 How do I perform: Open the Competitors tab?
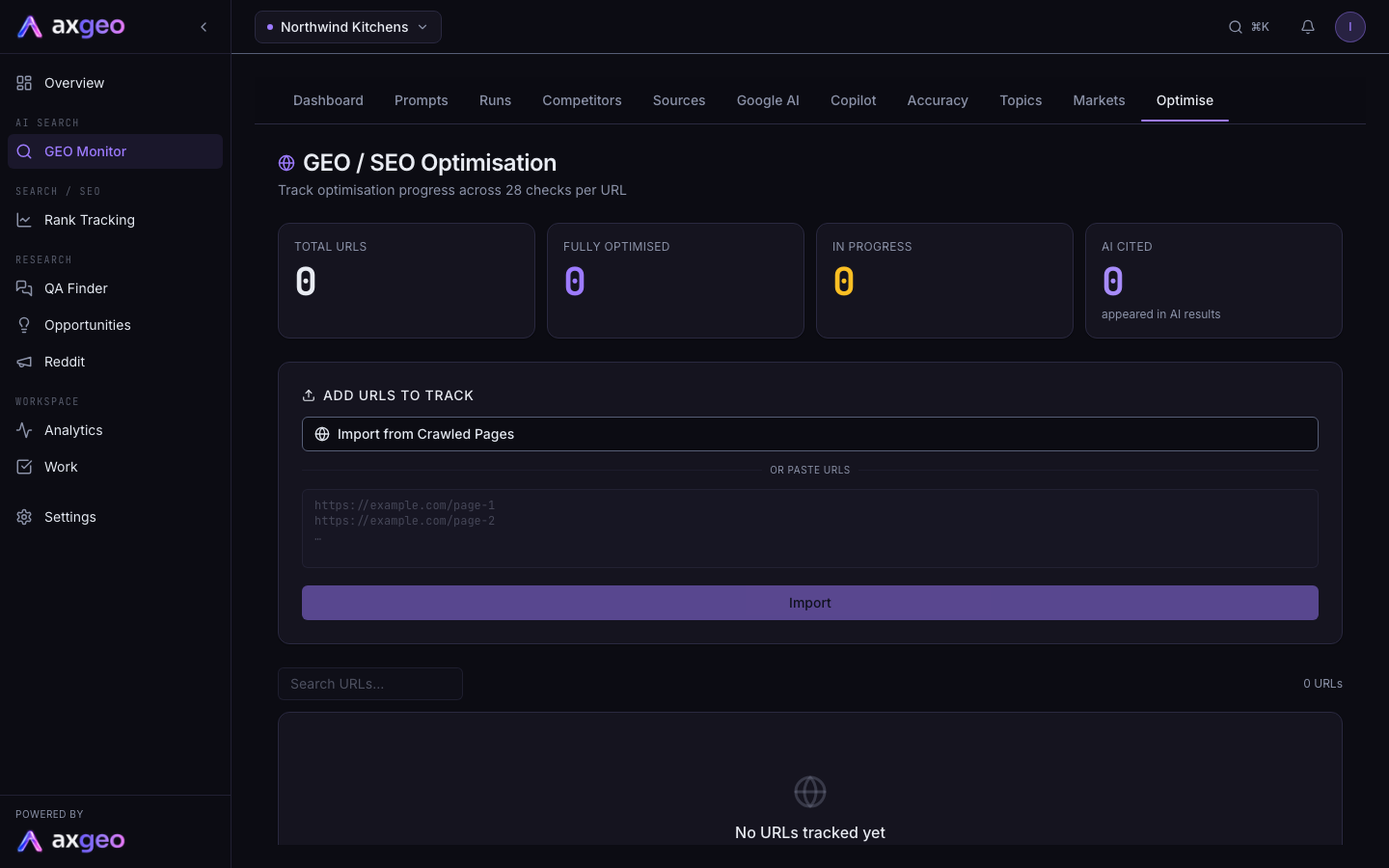pos(582,100)
